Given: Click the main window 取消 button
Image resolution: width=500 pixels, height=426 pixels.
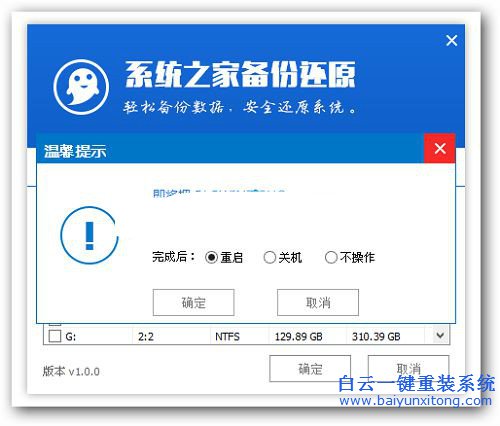Looking at the screenshot, I should pos(408,368).
